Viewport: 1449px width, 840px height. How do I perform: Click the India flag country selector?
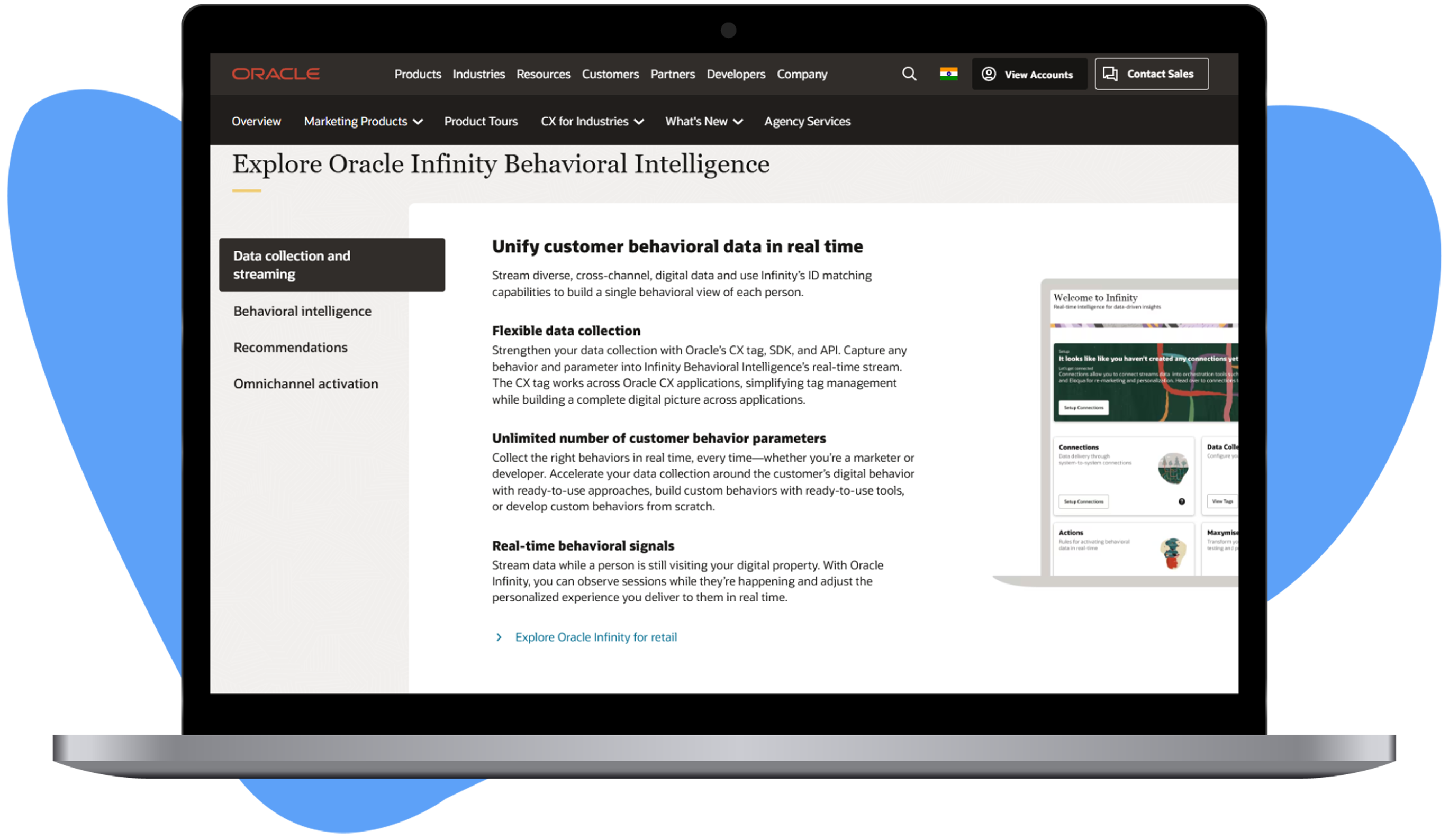pos(948,74)
